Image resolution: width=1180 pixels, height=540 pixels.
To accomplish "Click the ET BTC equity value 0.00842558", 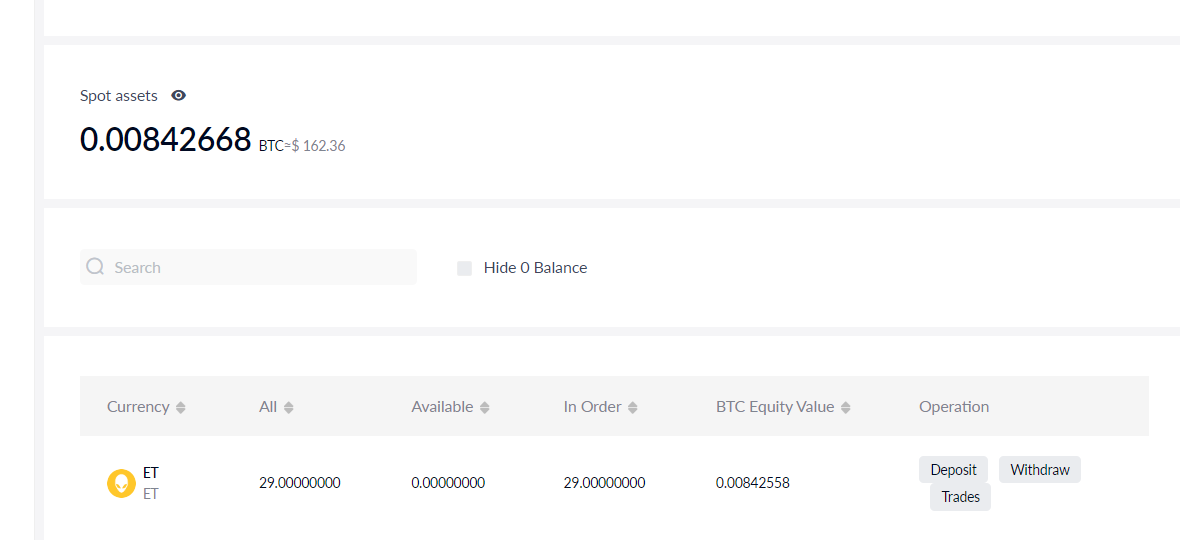I will [753, 483].
